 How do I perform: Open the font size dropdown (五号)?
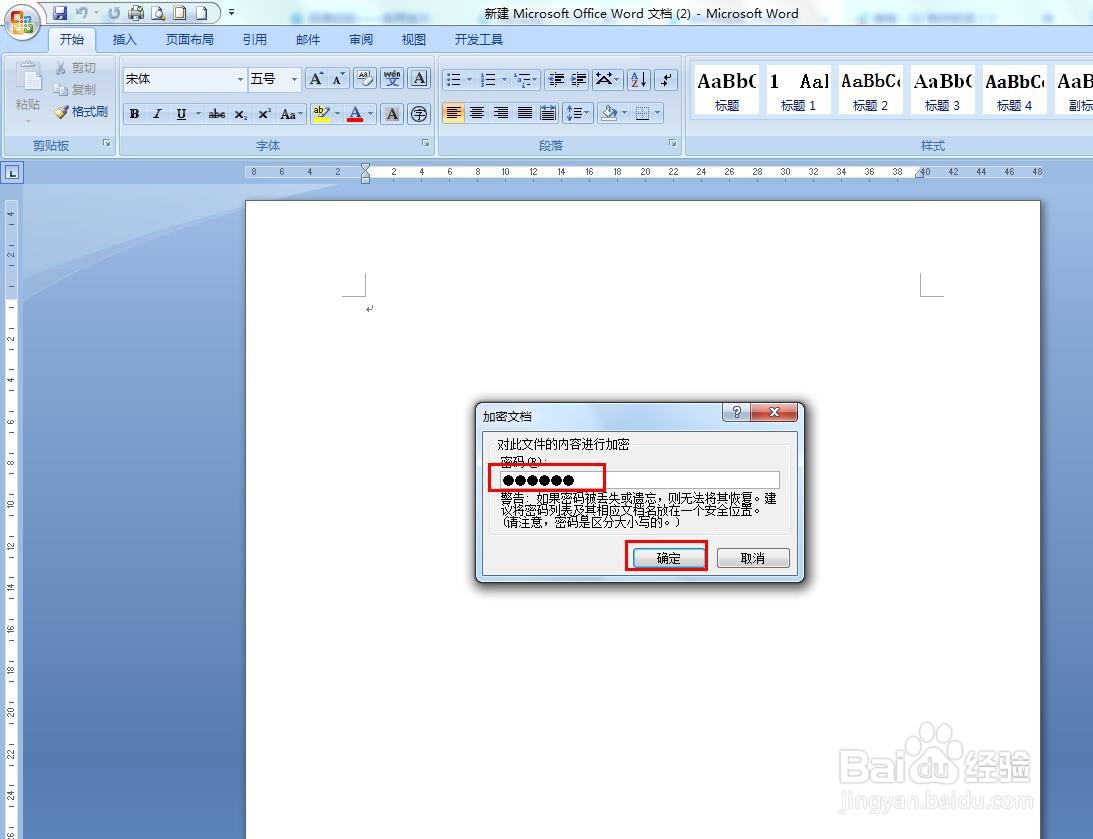(294, 79)
